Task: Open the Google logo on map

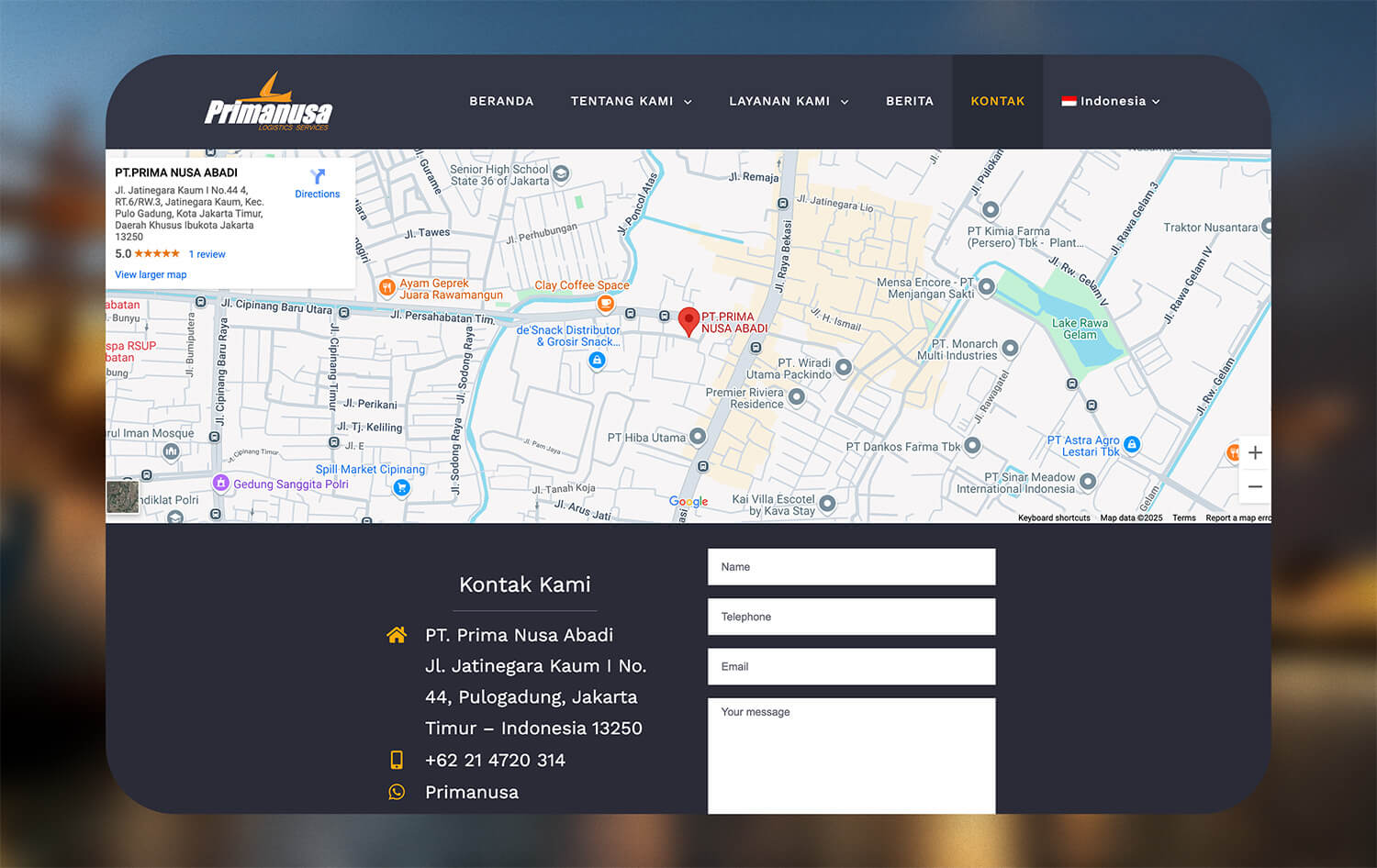Action: click(x=688, y=501)
